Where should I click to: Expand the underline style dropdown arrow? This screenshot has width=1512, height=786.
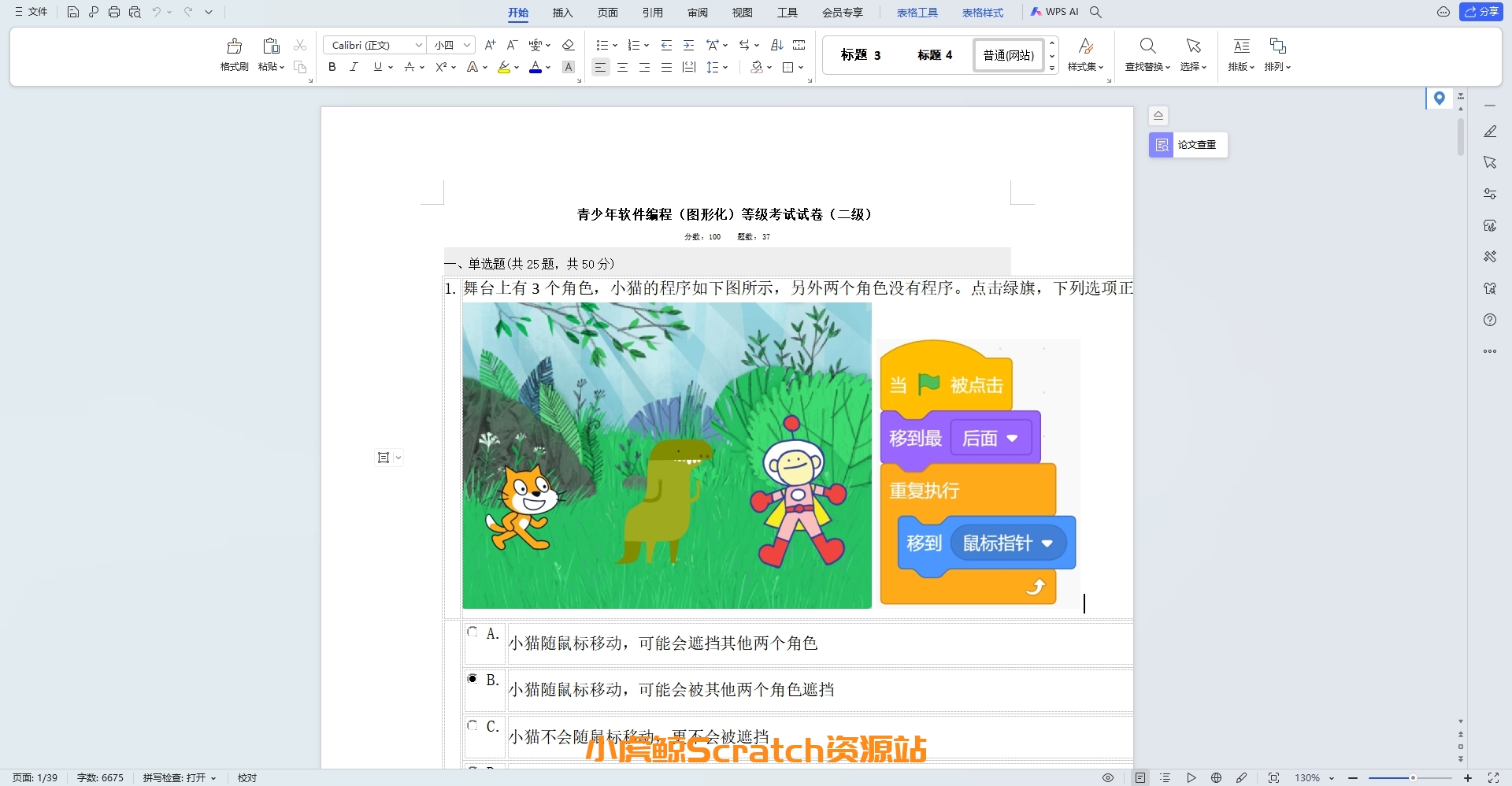pos(391,68)
